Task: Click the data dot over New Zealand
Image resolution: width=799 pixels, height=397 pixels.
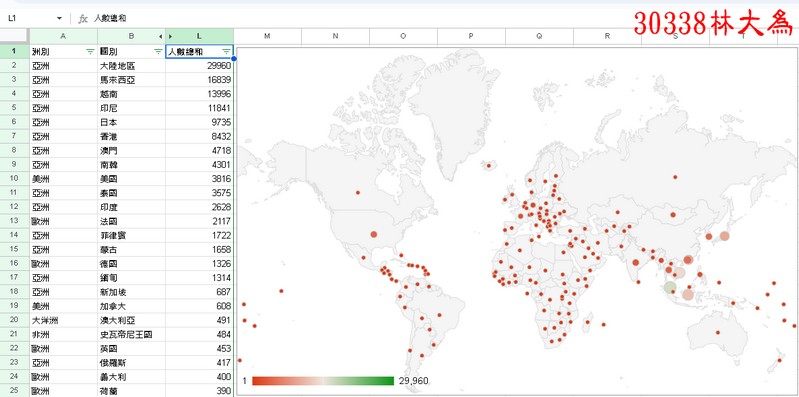Action: coord(779,361)
